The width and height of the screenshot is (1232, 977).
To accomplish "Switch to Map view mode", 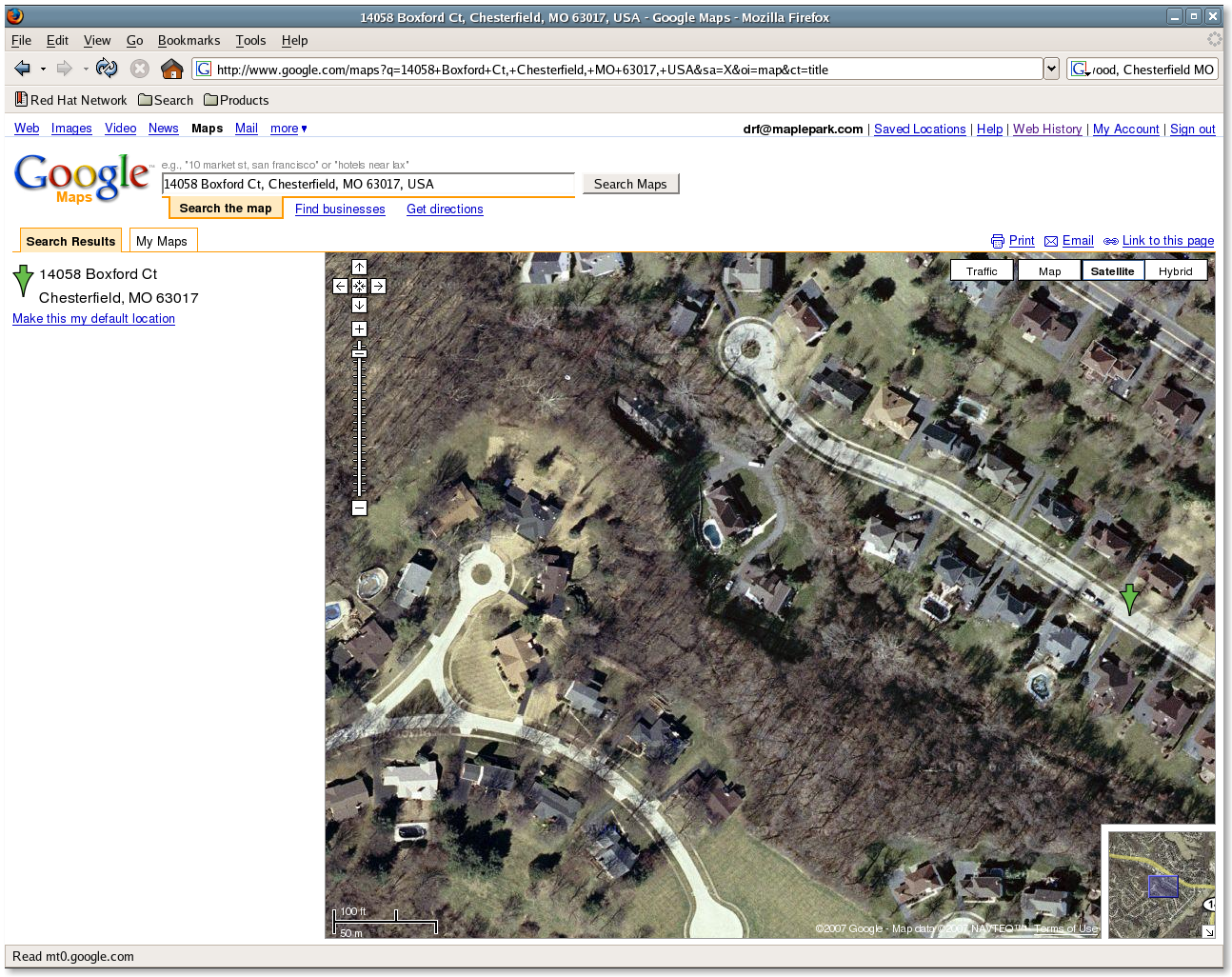I will click(x=1049, y=271).
